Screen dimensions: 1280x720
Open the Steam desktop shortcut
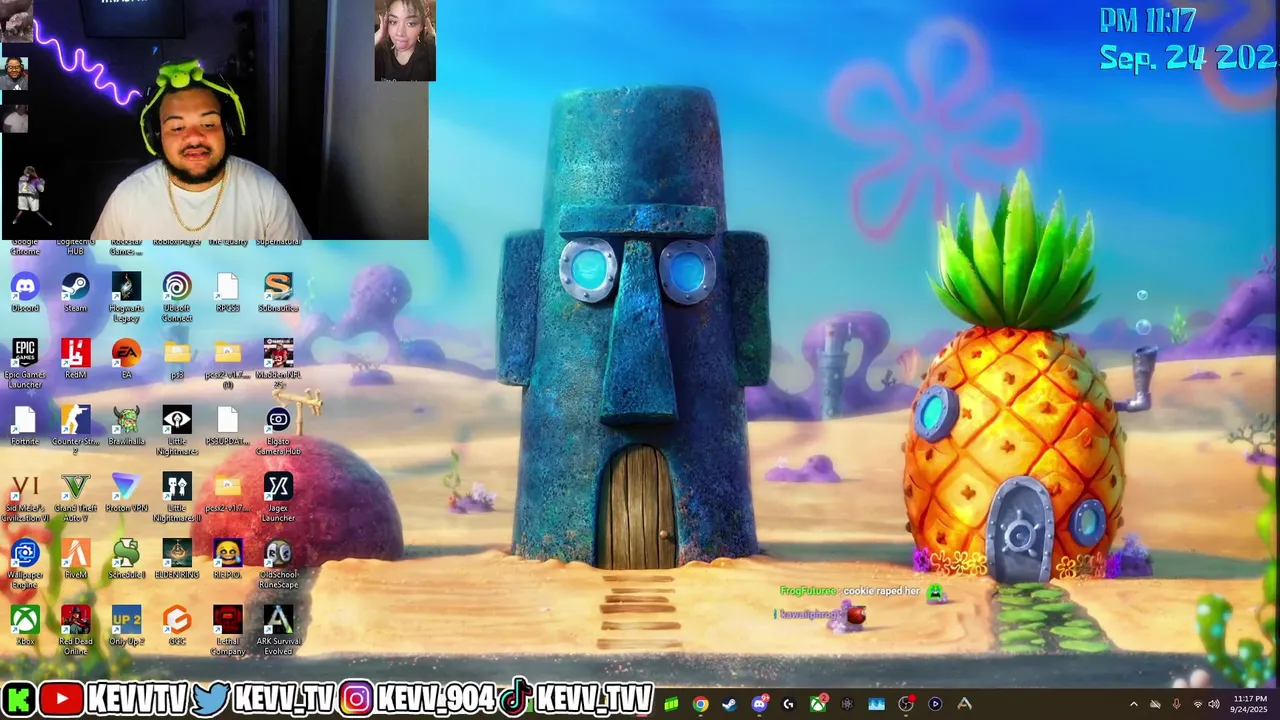click(x=75, y=293)
